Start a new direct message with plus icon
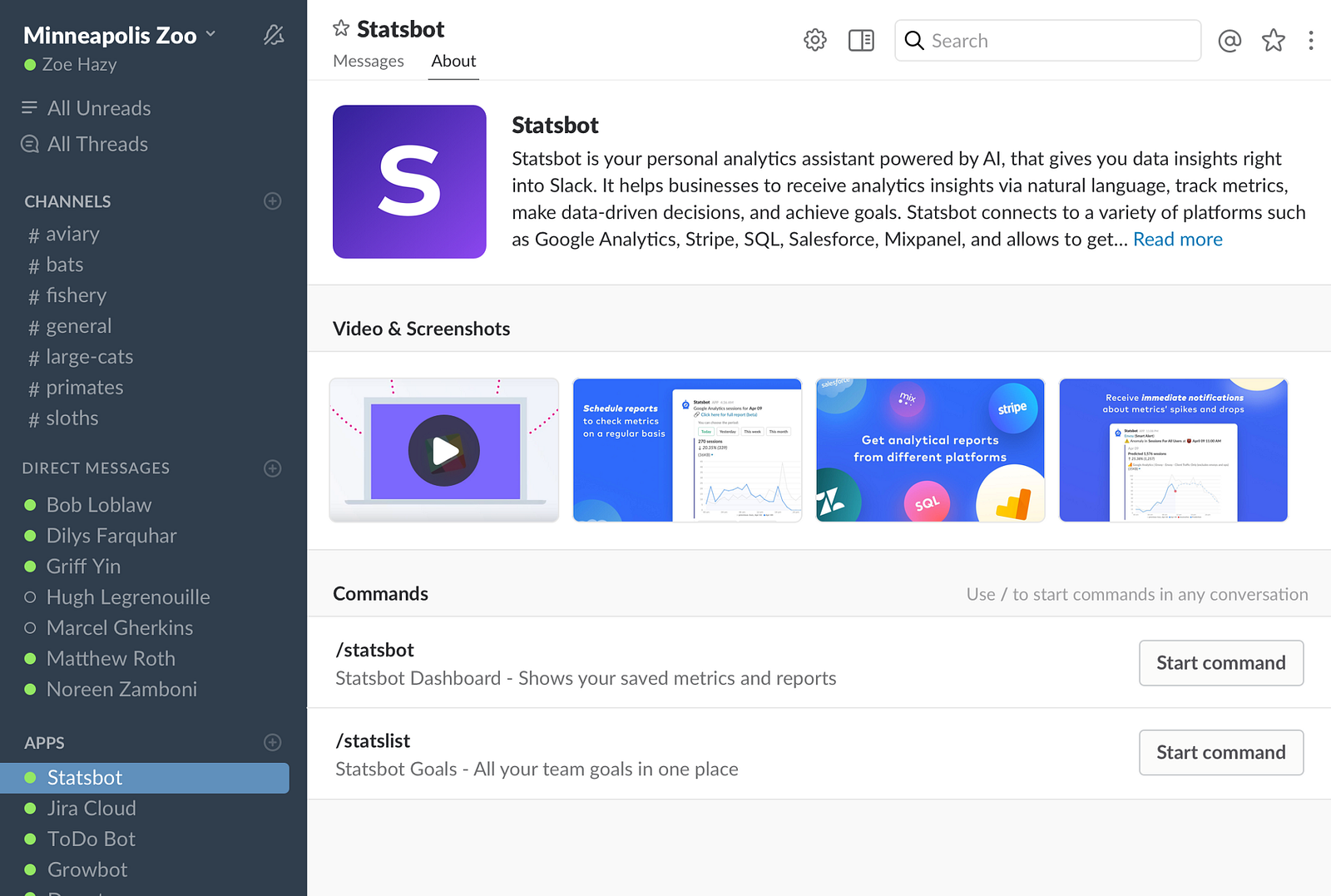The image size is (1331, 896). click(272, 468)
